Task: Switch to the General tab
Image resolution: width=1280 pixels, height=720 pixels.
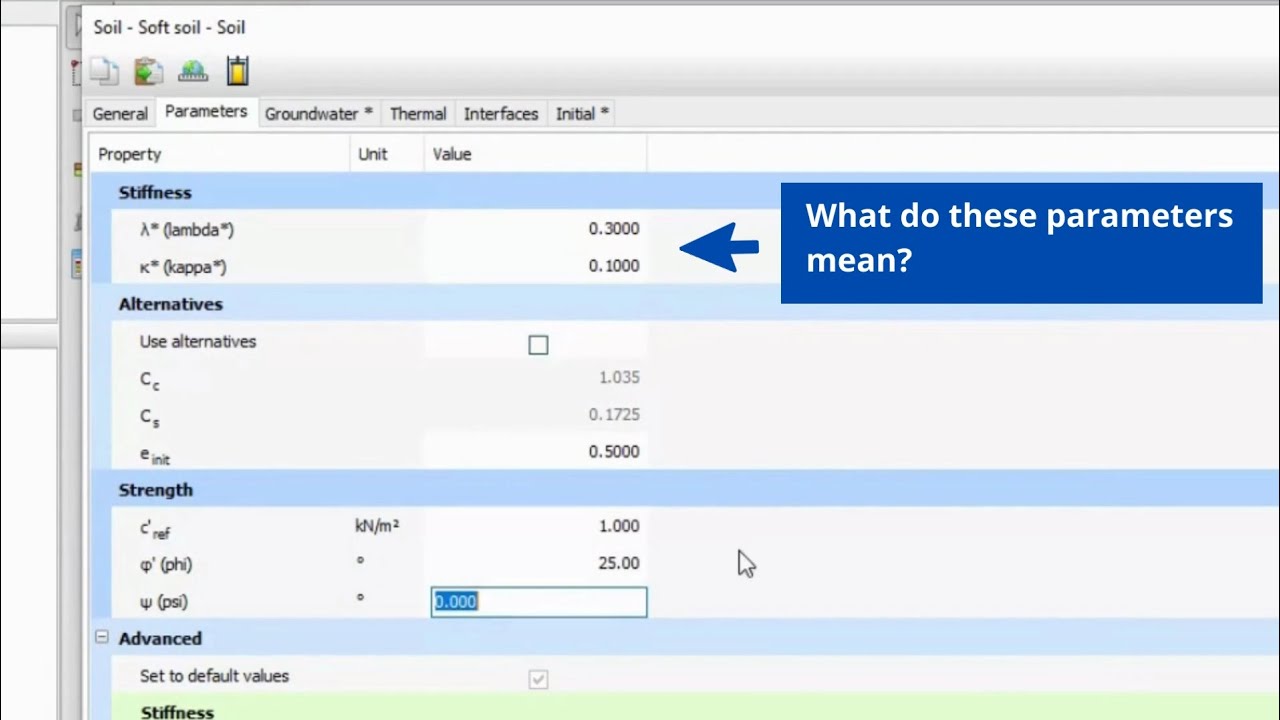Action: (x=120, y=114)
